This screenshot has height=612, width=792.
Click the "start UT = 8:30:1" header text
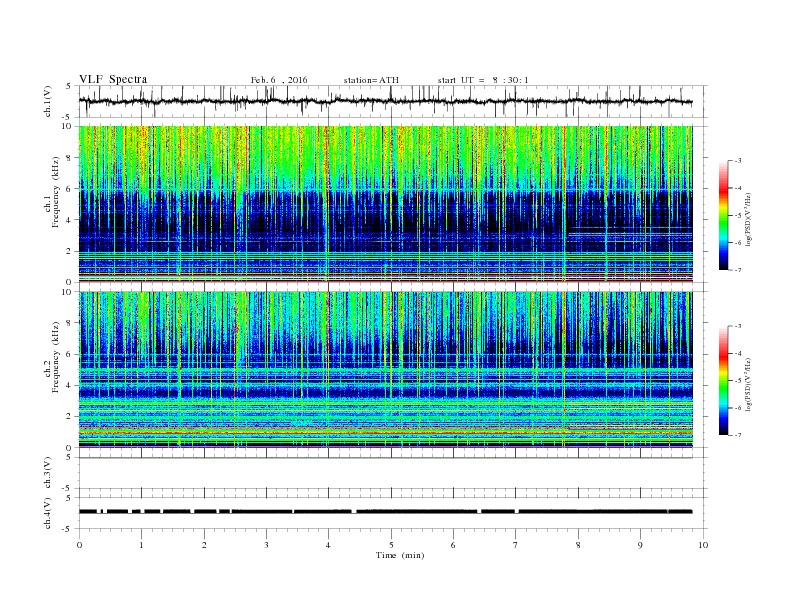(483, 80)
